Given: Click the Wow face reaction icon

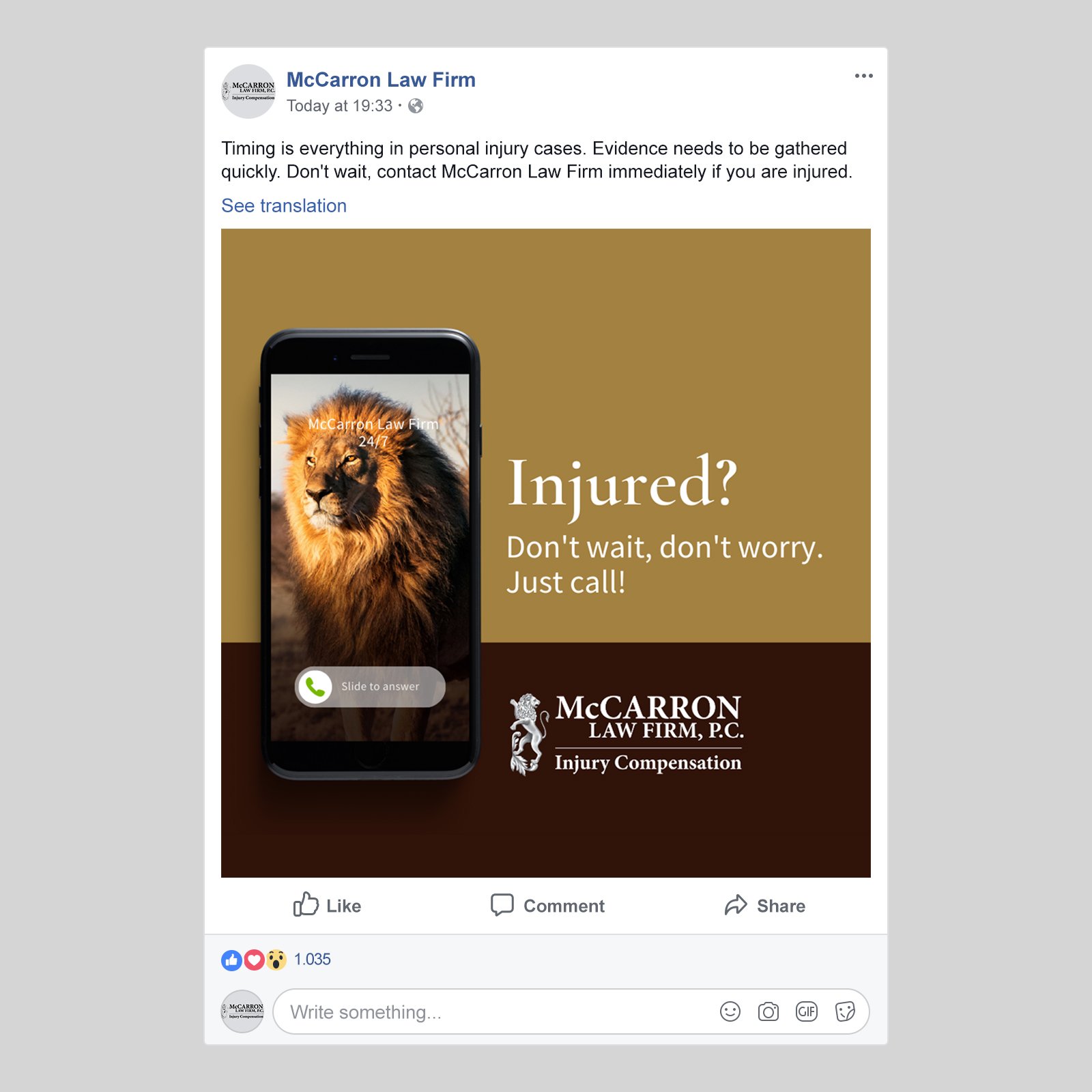Looking at the screenshot, I should point(276,960).
